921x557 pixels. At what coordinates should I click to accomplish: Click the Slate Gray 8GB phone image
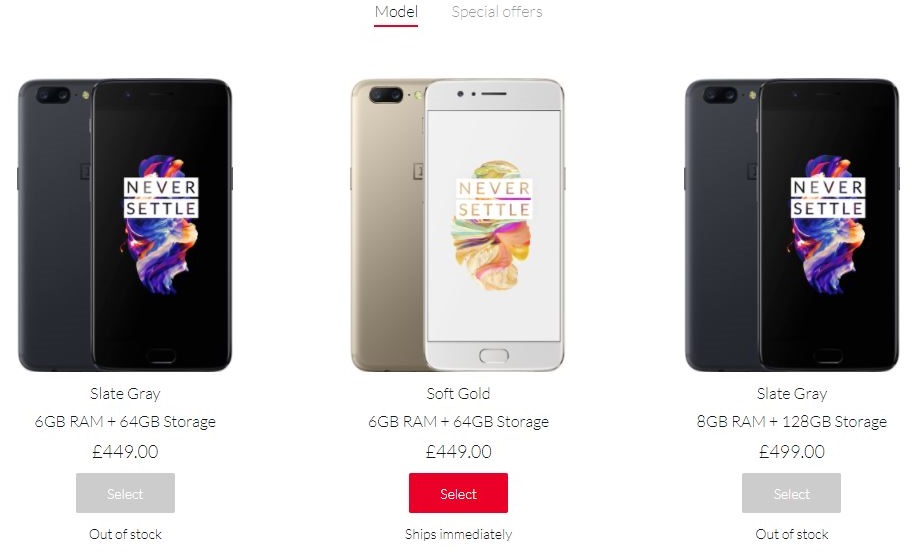[x=792, y=225]
